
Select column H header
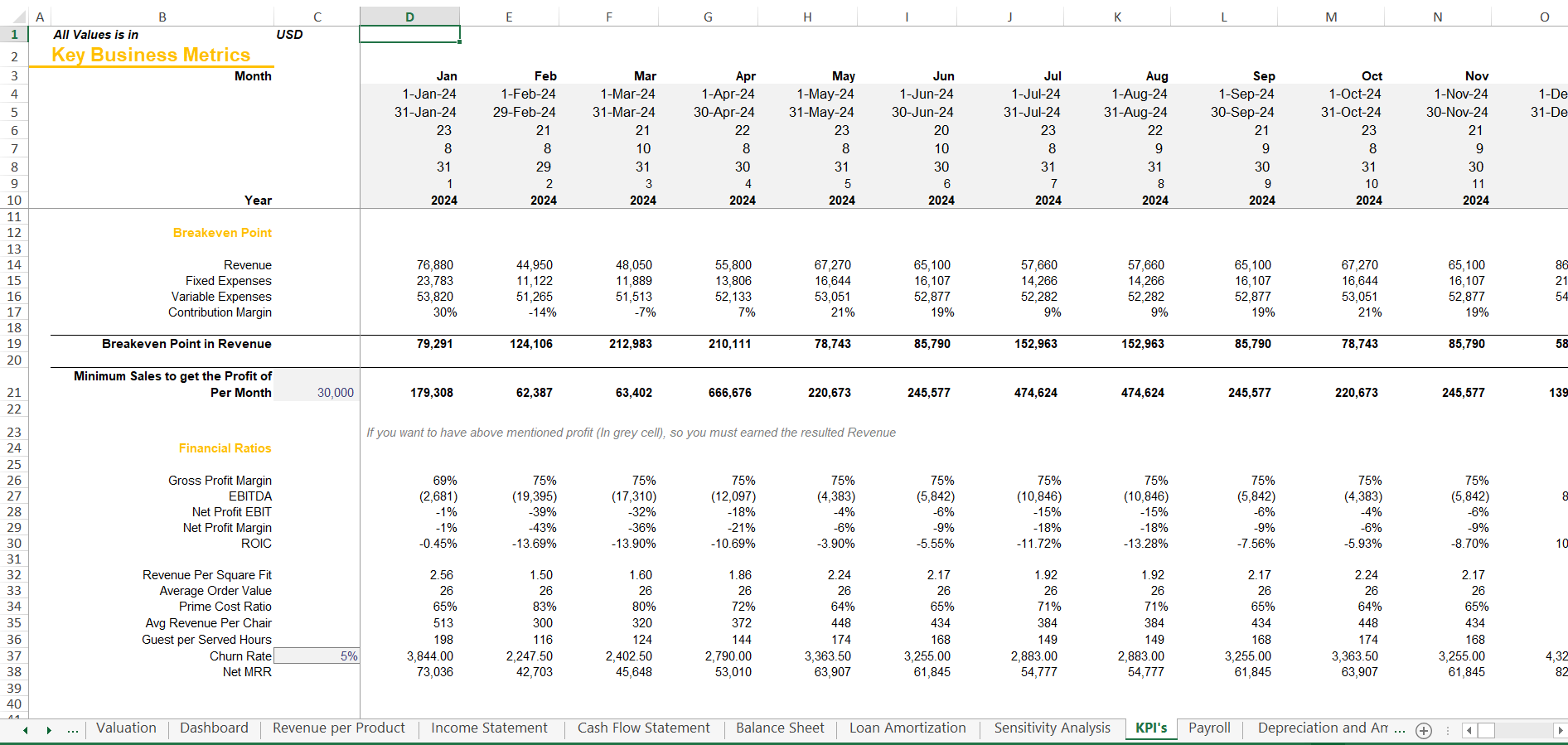point(807,17)
